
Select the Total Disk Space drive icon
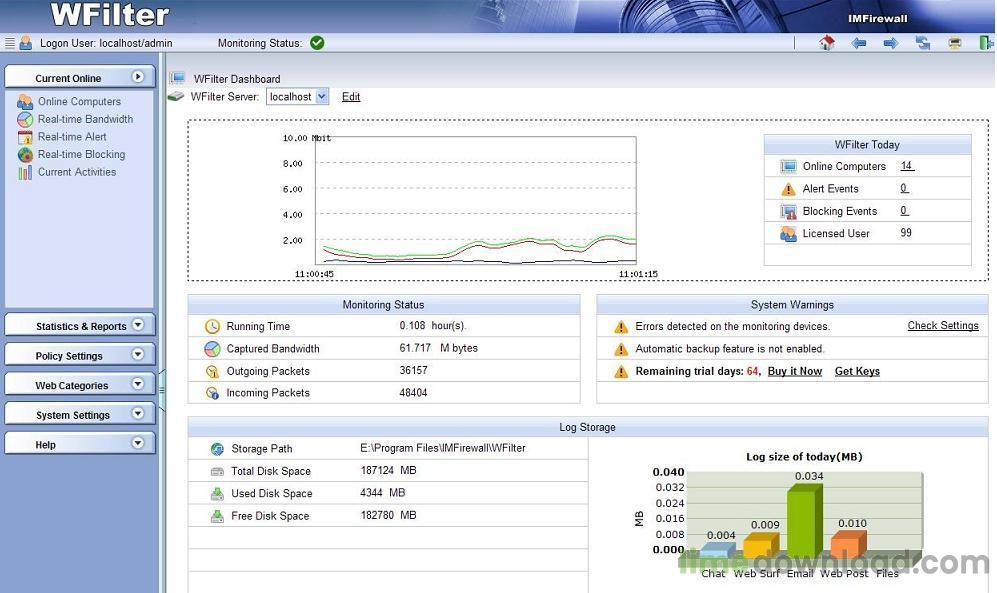[217, 472]
